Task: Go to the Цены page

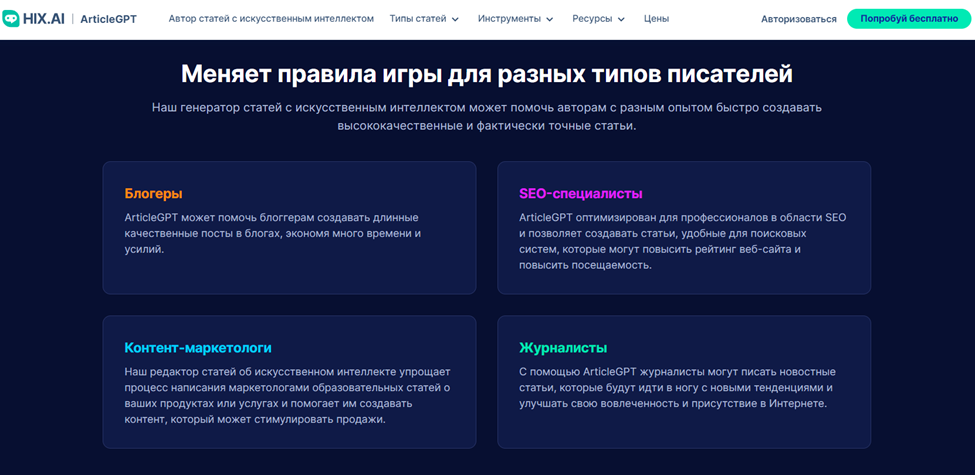Action: 657,19
